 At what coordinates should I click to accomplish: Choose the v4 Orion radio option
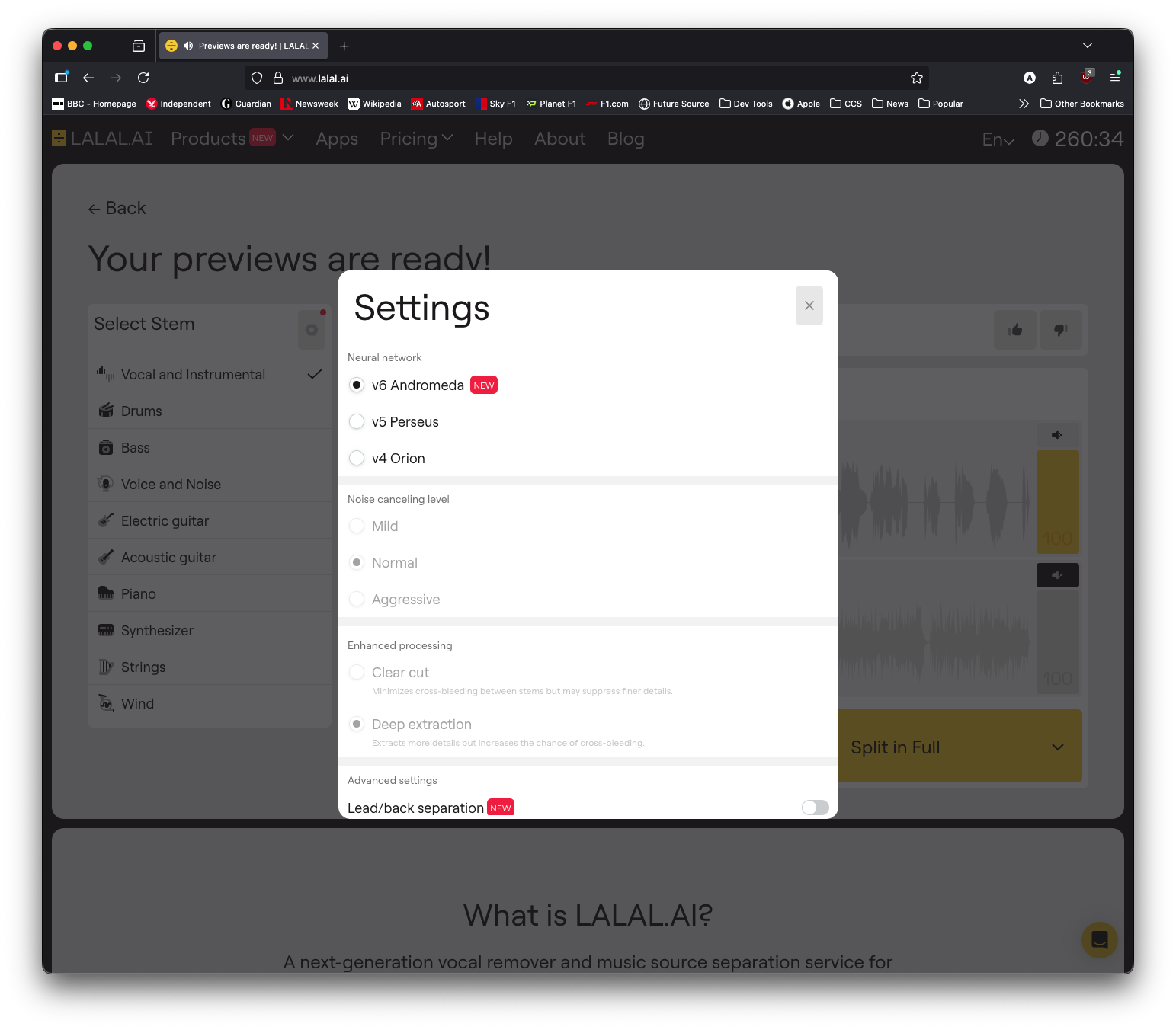click(357, 458)
